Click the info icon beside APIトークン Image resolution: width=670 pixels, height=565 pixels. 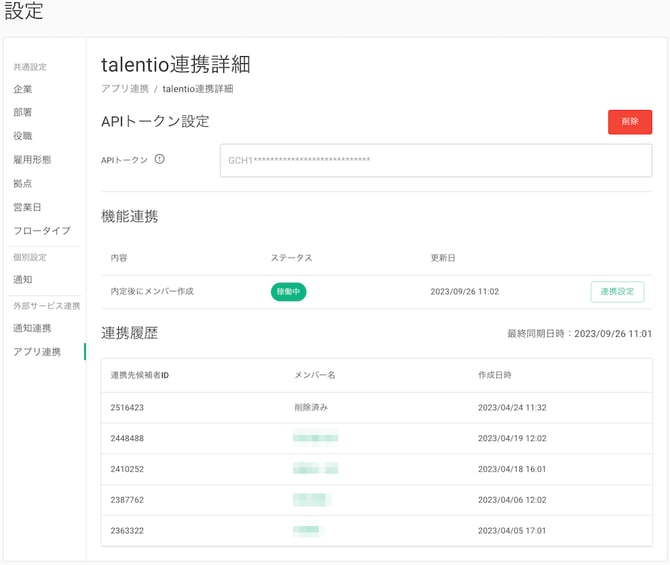pos(159,159)
